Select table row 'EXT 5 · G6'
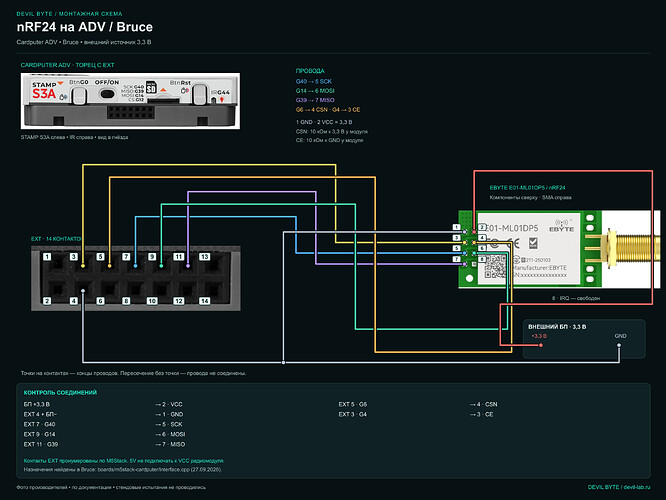 point(353,404)
